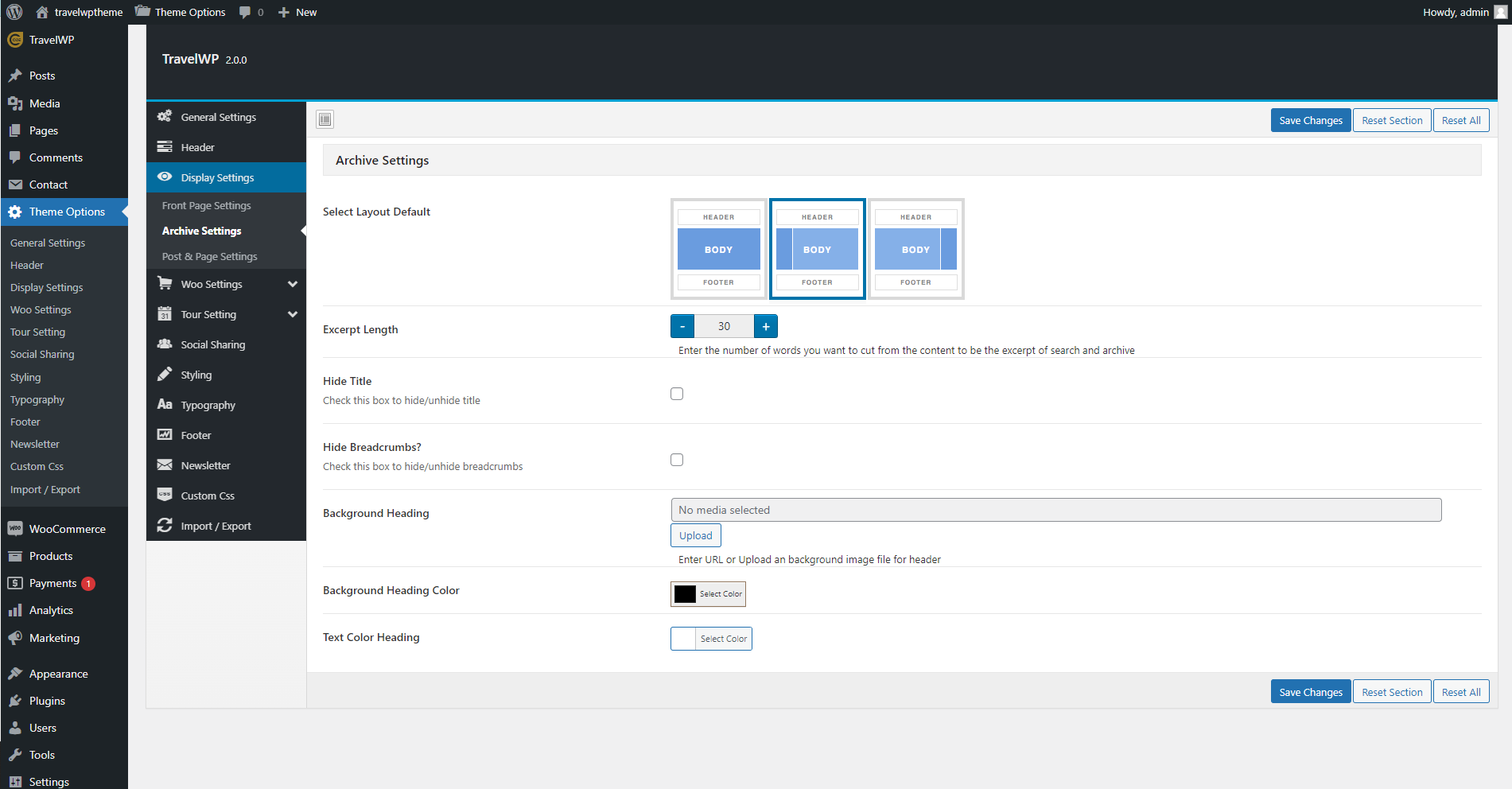Click the Contact envelope icon
Image resolution: width=1512 pixels, height=789 pixels.
[15, 185]
